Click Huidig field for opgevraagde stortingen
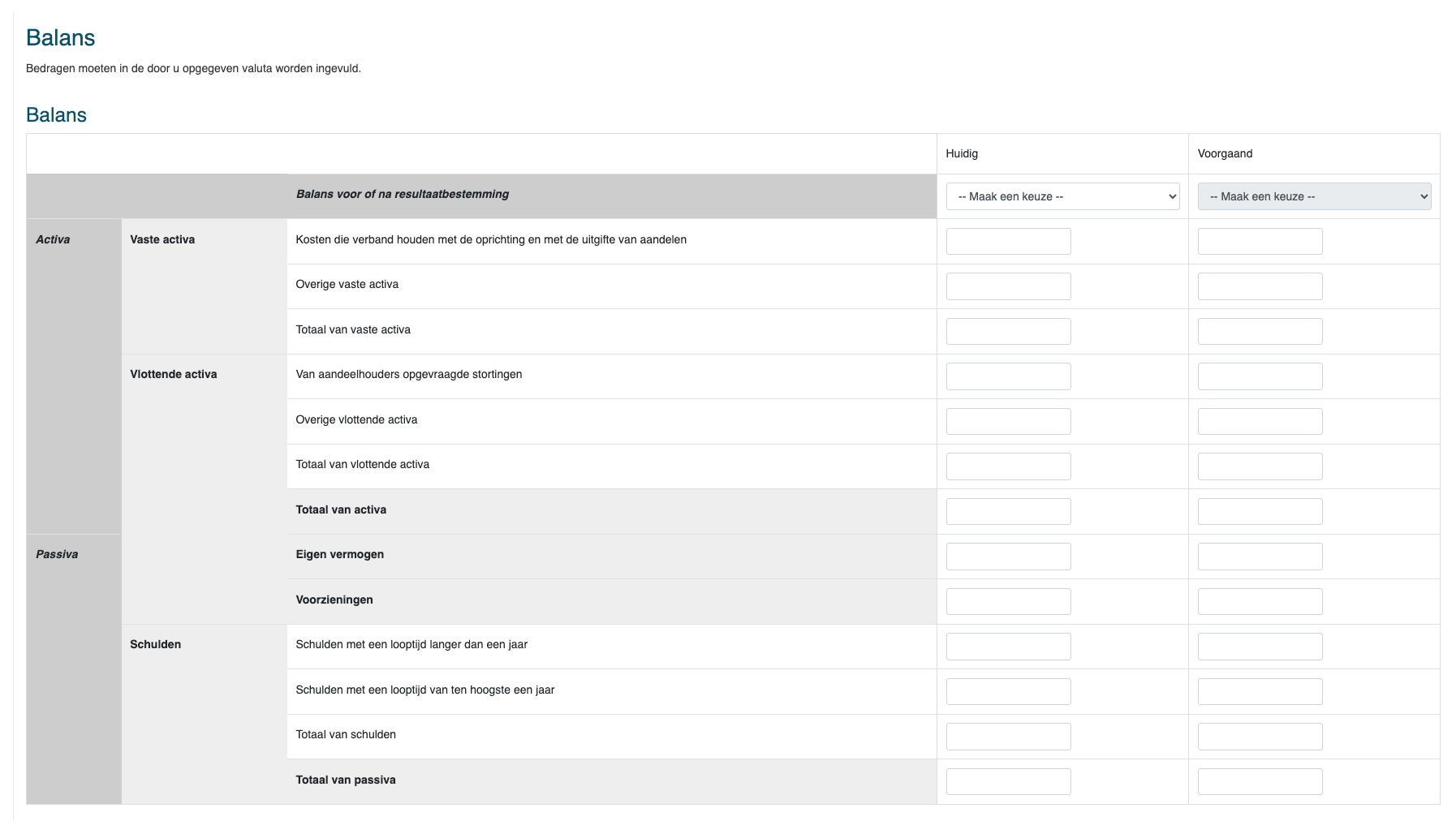Viewport: 1456px width, 821px height. (1008, 376)
